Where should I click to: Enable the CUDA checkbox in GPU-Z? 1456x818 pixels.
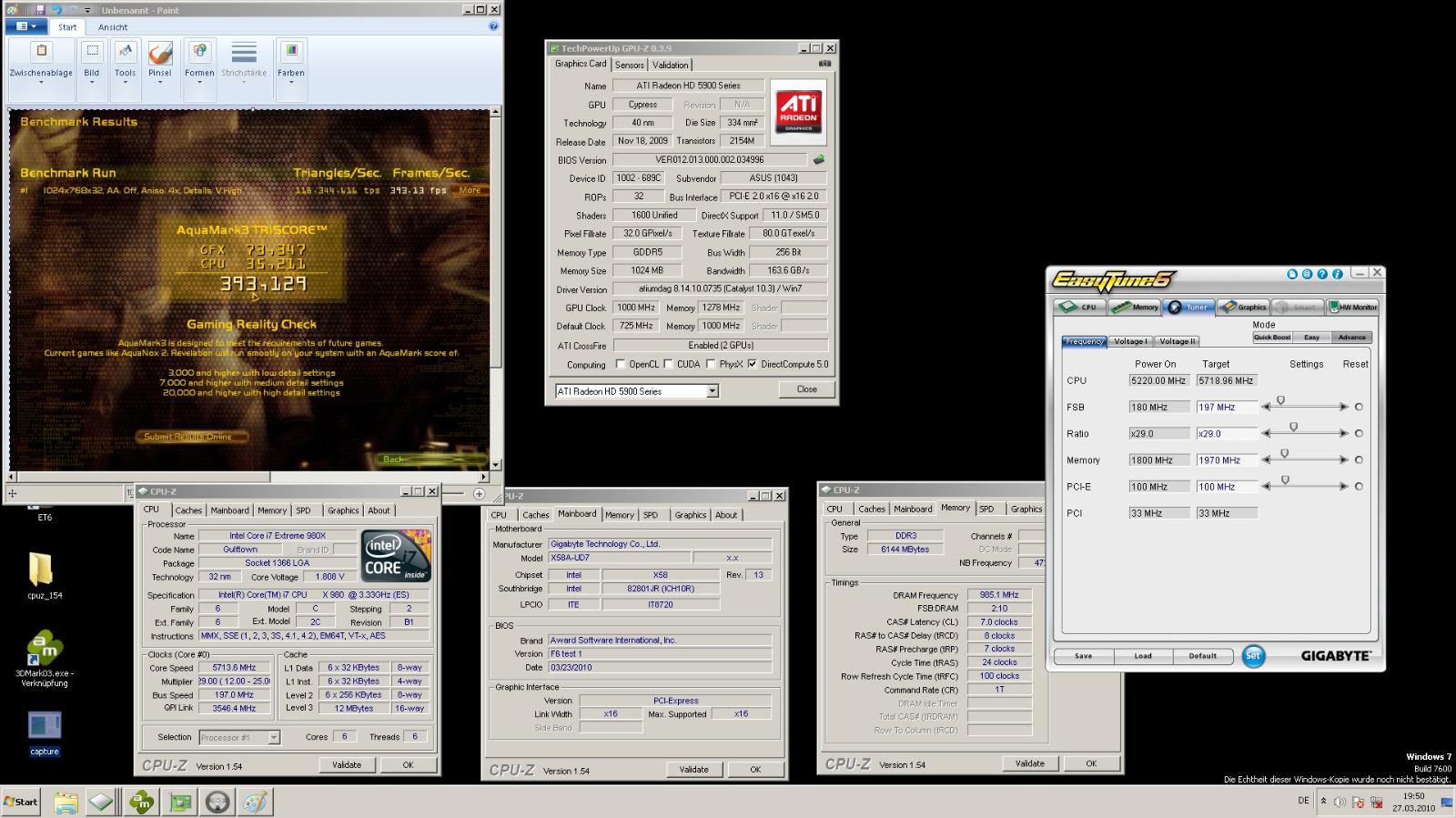669,364
